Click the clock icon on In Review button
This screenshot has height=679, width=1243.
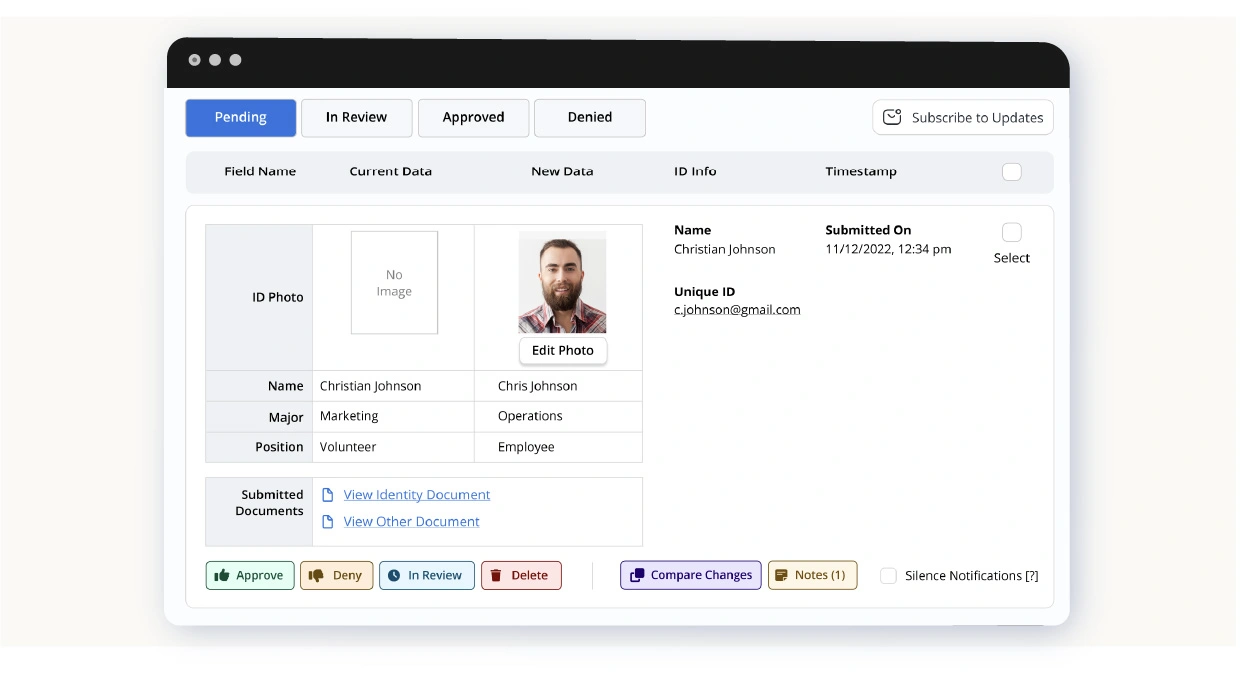394,575
